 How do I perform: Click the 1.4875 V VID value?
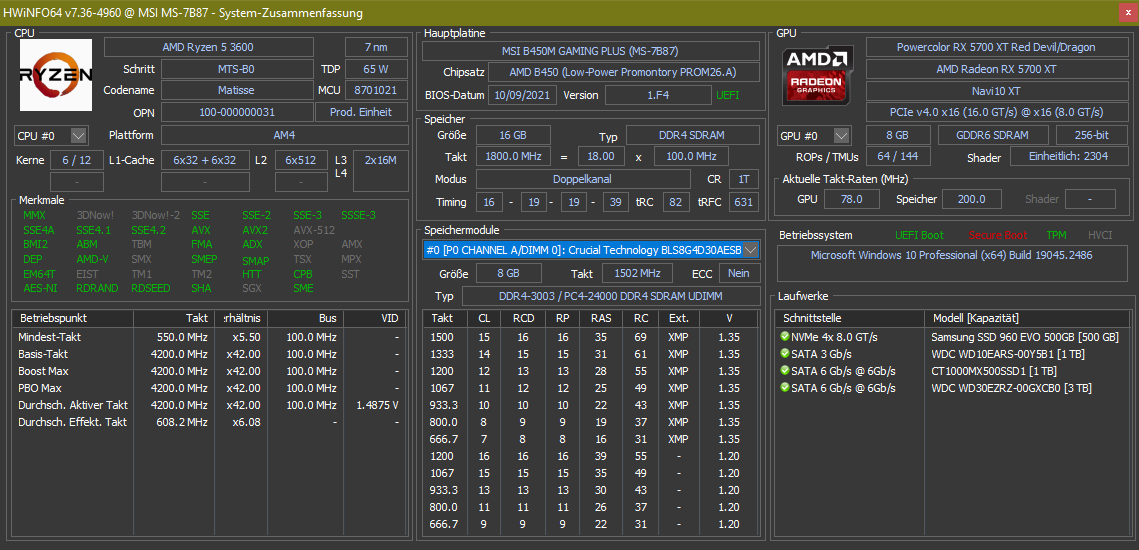tap(377, 405)
